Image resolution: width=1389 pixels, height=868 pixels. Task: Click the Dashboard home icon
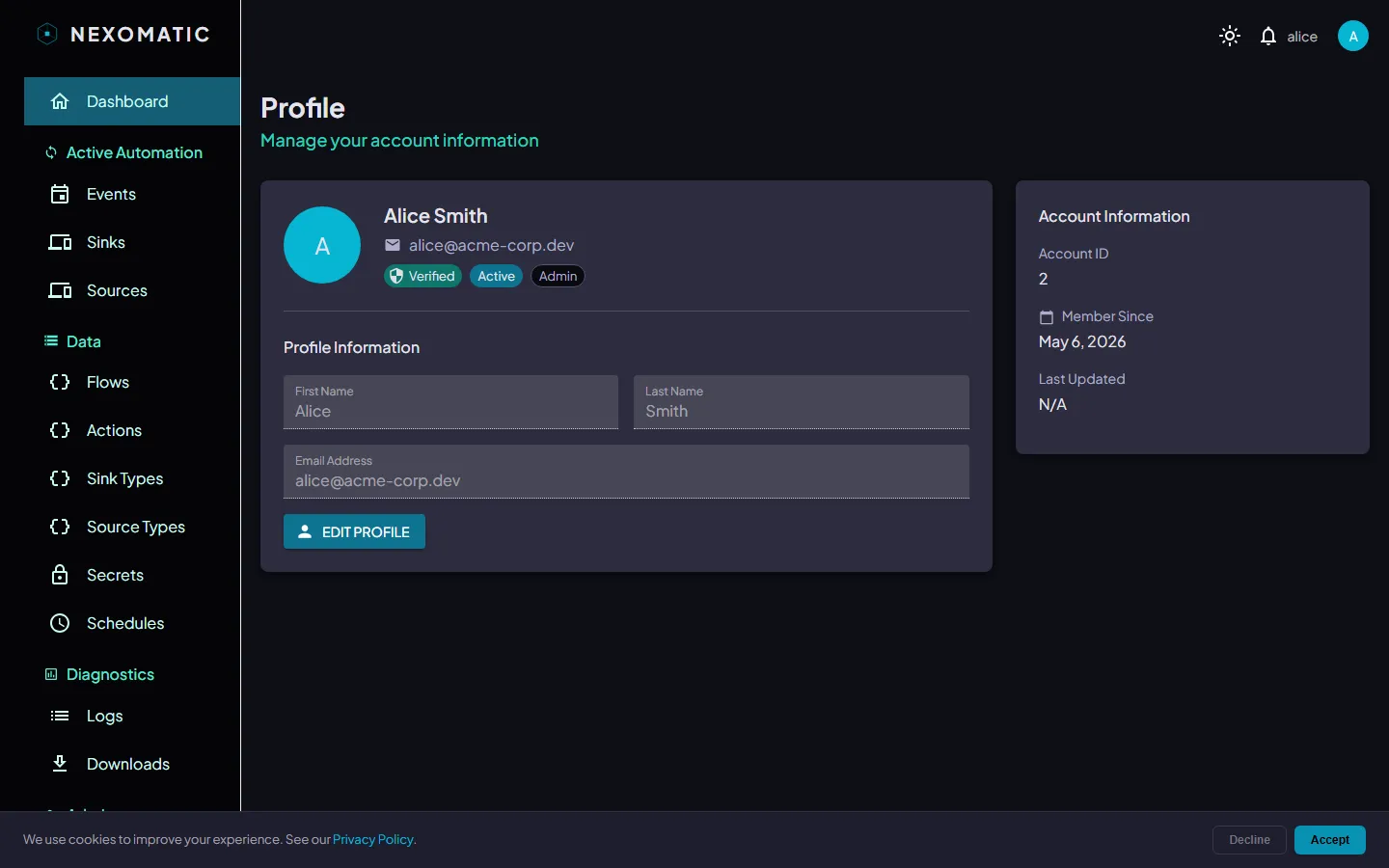[60, 101]
